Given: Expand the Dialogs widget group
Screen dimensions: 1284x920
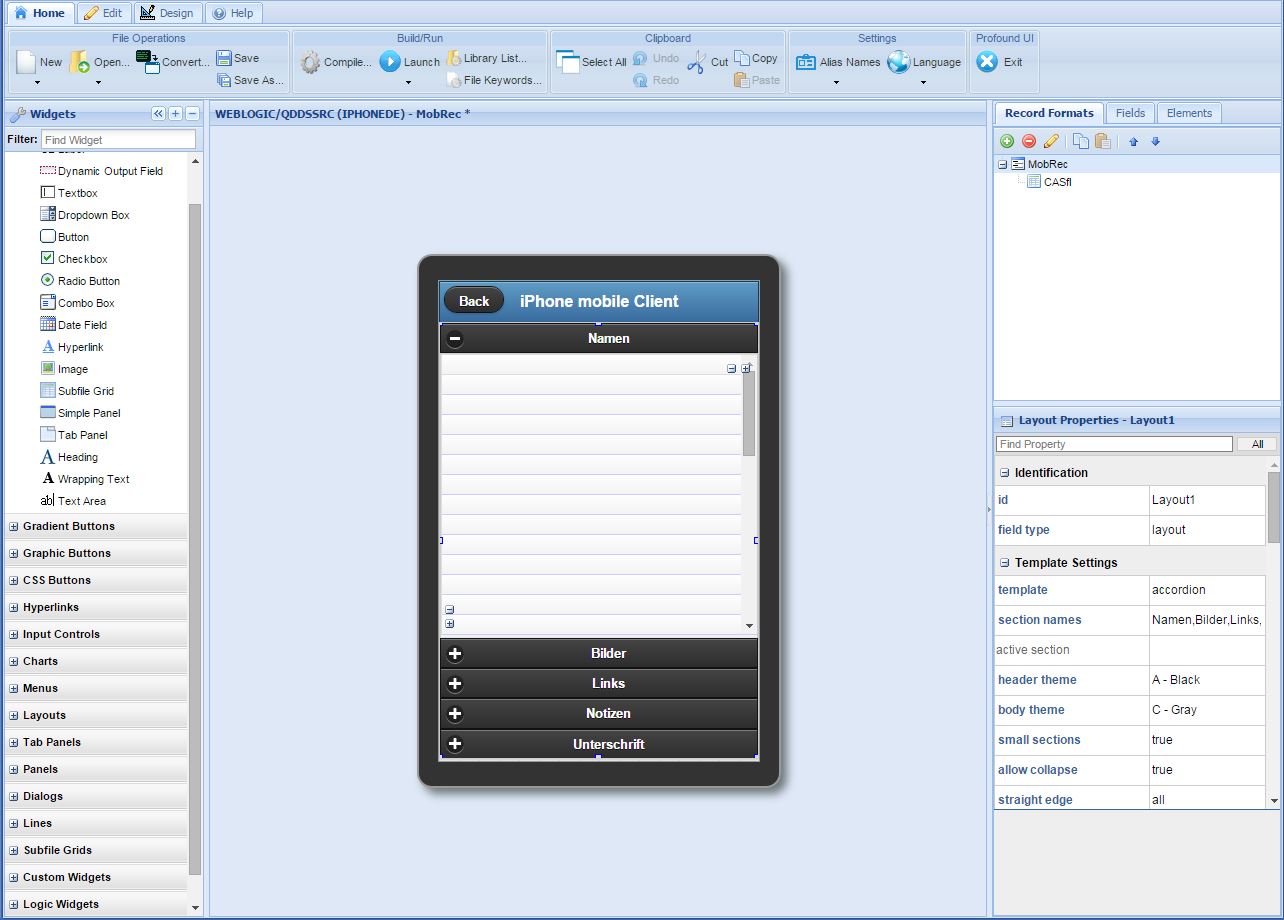Looking at the screenshot, I should [x=14, y=796].
